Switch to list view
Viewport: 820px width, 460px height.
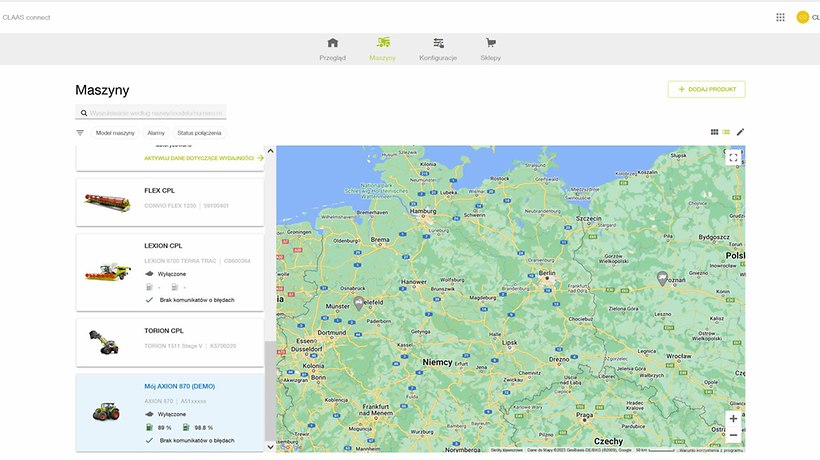(x=726, y=132)
